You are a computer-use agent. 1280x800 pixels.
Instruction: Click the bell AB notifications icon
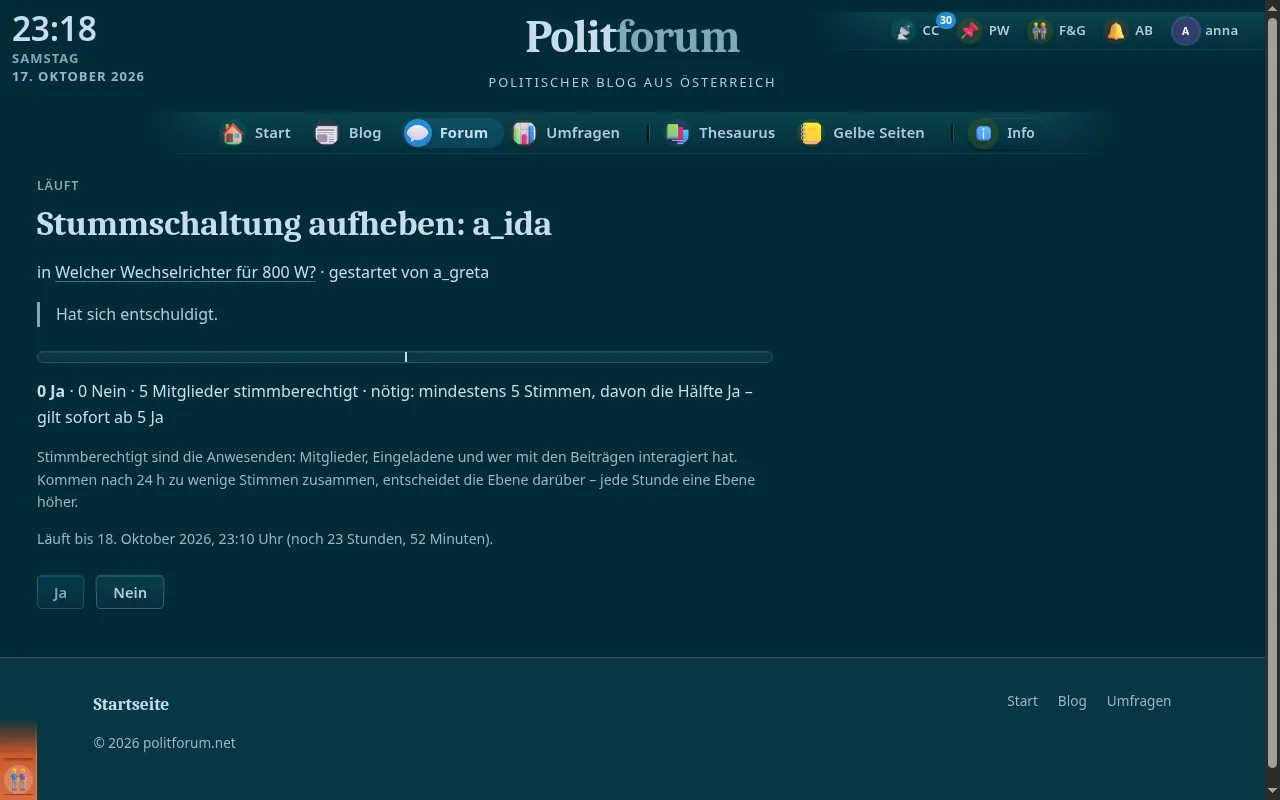[x=1115, y=31]
